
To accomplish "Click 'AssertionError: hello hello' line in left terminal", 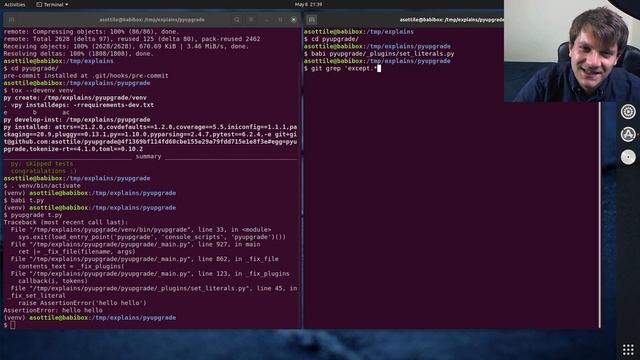I will (x=53, y=310).
